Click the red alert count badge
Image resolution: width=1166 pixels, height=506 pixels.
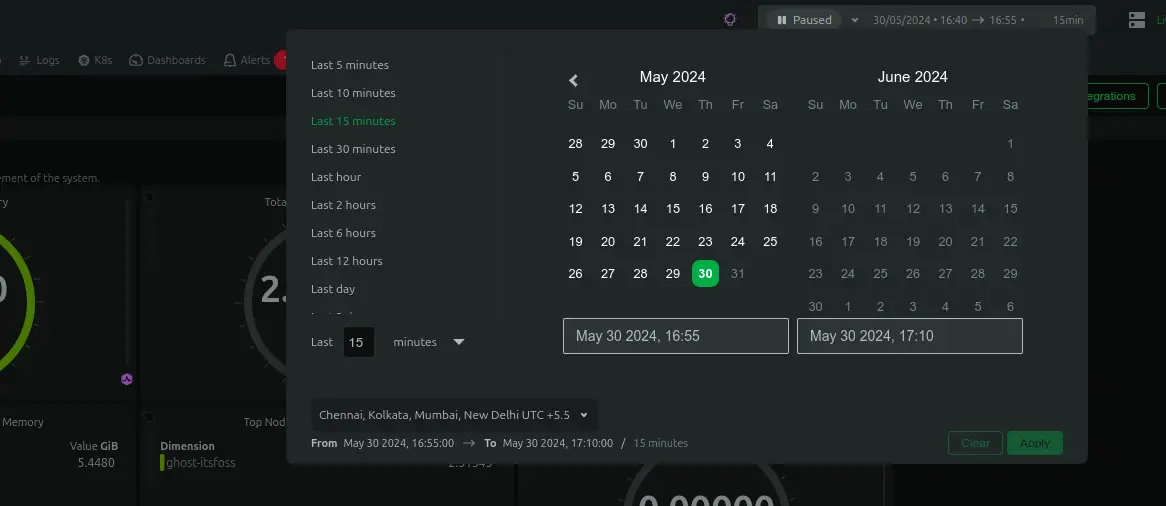(x=279, y=60)
